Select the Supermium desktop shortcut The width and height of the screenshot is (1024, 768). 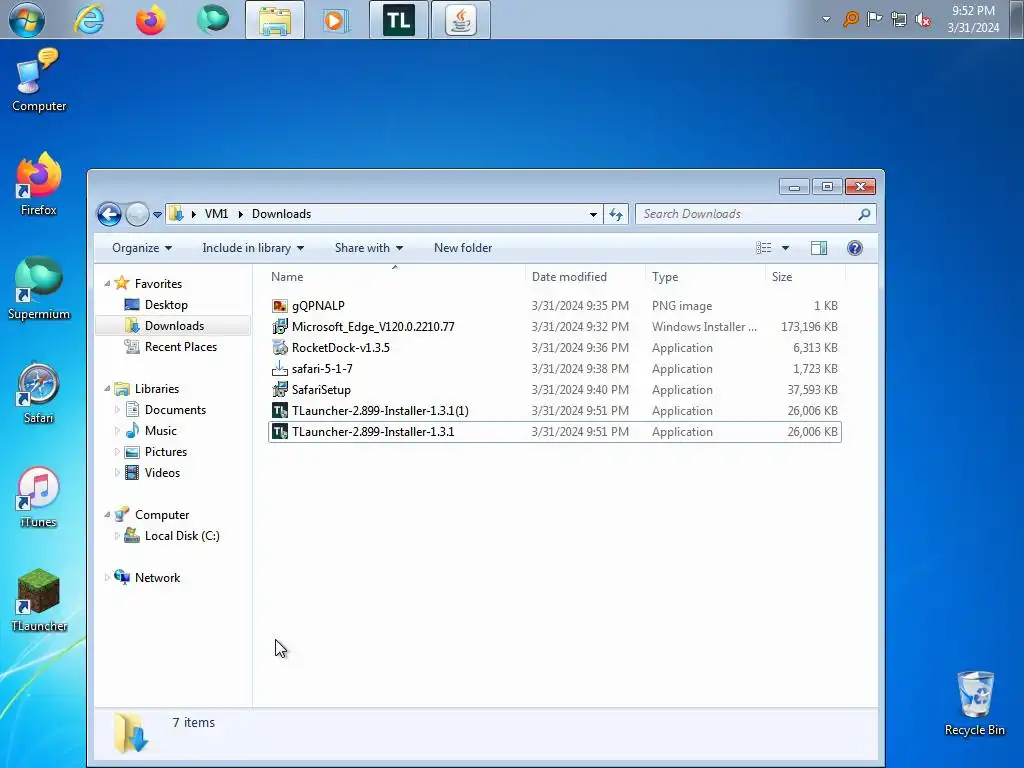click(39, 288)
